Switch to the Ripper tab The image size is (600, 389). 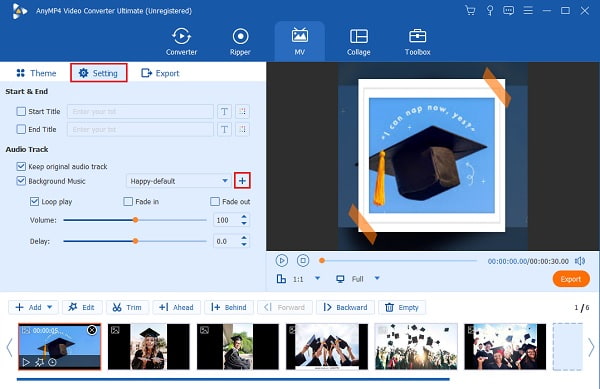[x=240, y=42]
